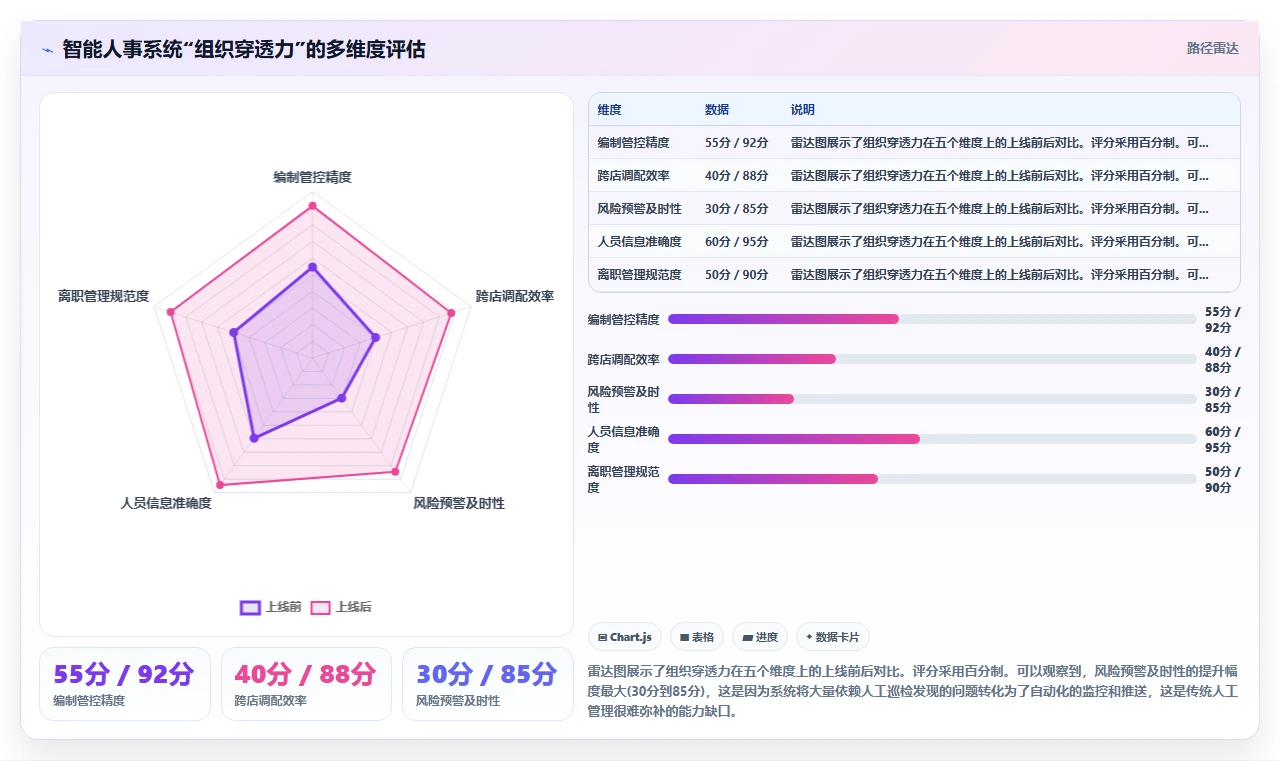This screenshot has width=1280, height=761.
Task: Click the 编制管控精度 radar axis label
Action: (x=312, y=178)
